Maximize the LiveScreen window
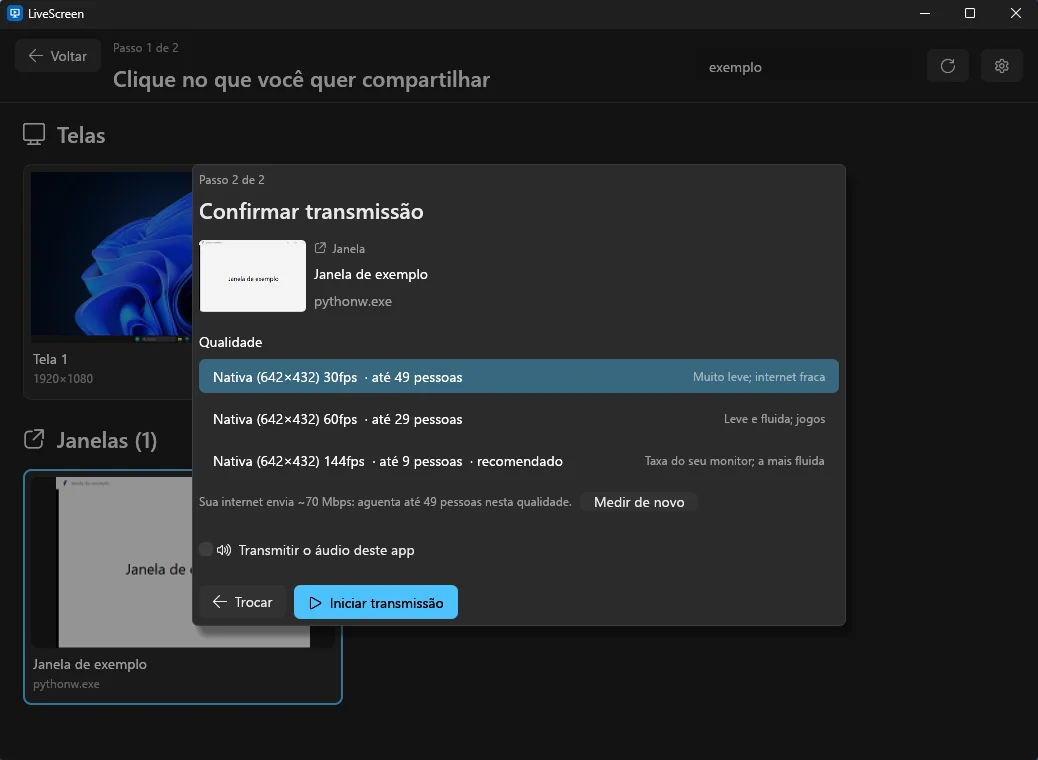 (x=970, y=13)
